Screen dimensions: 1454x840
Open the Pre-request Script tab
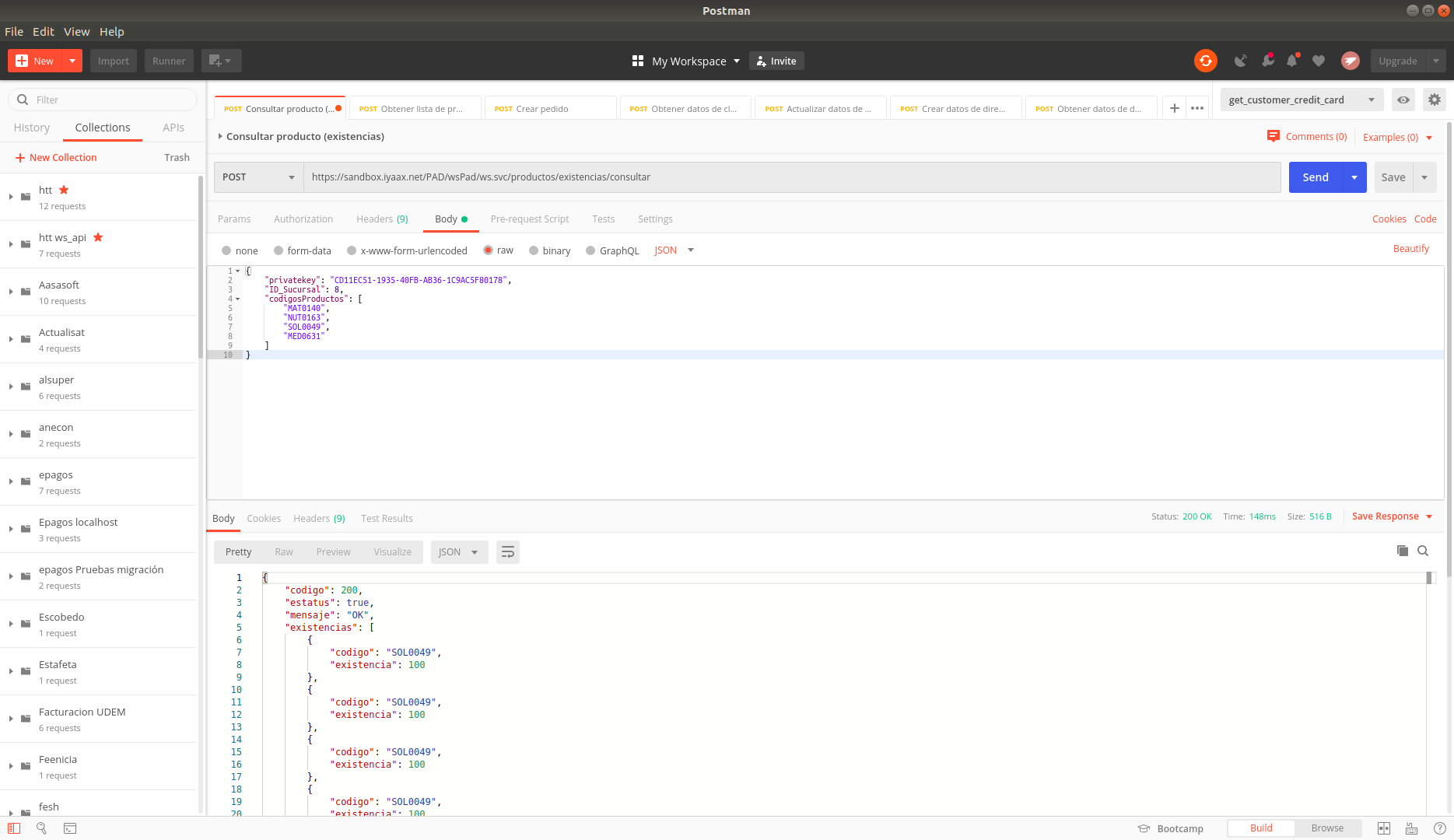[x=530, y=219]
